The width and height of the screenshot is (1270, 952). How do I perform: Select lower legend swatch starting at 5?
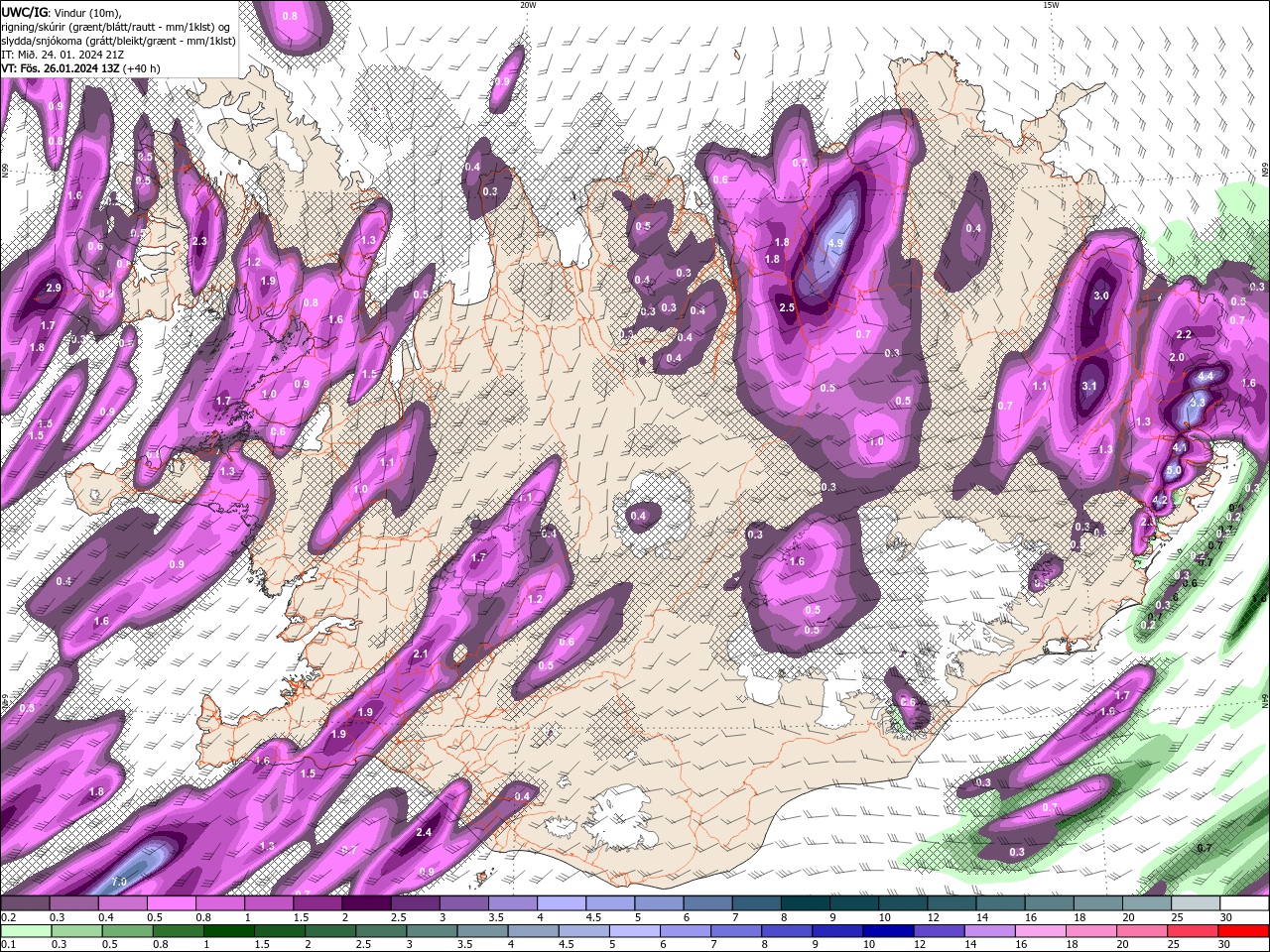634,931
